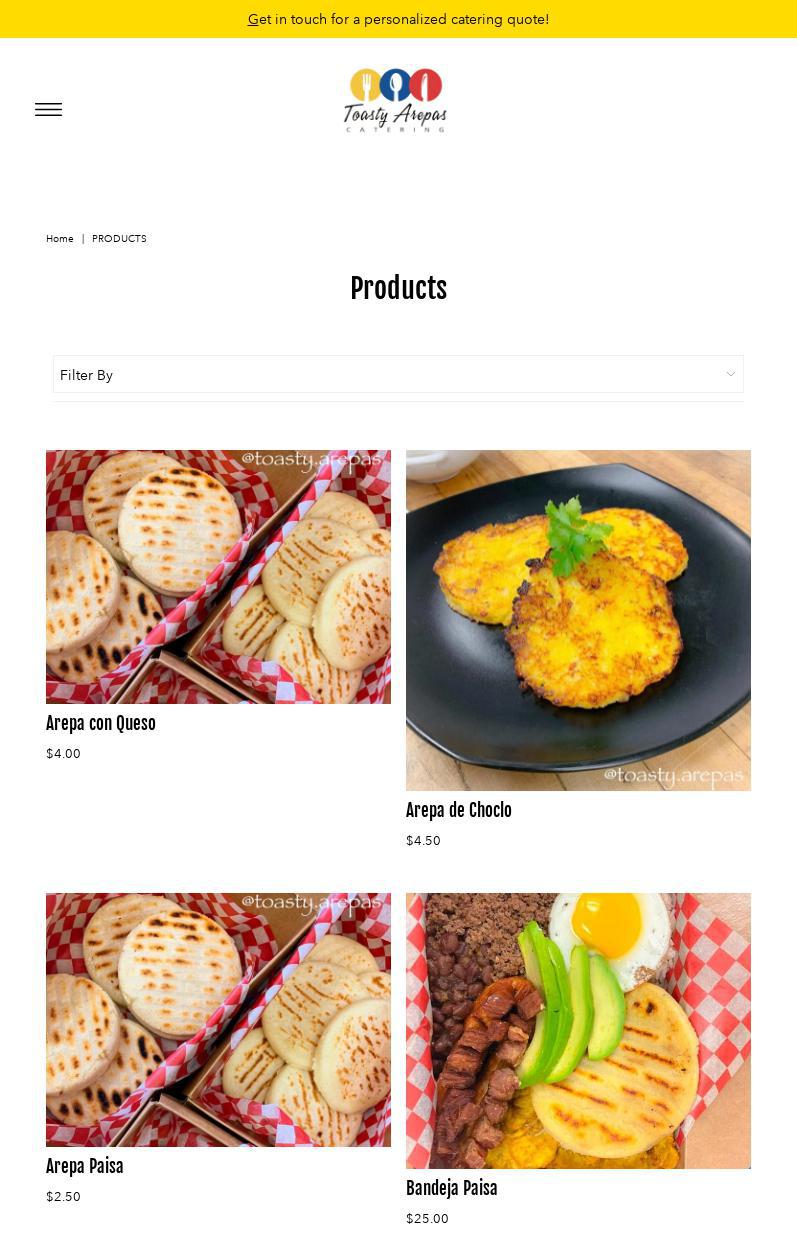Open the Arepa de Choclo product photo

[578, 620]
